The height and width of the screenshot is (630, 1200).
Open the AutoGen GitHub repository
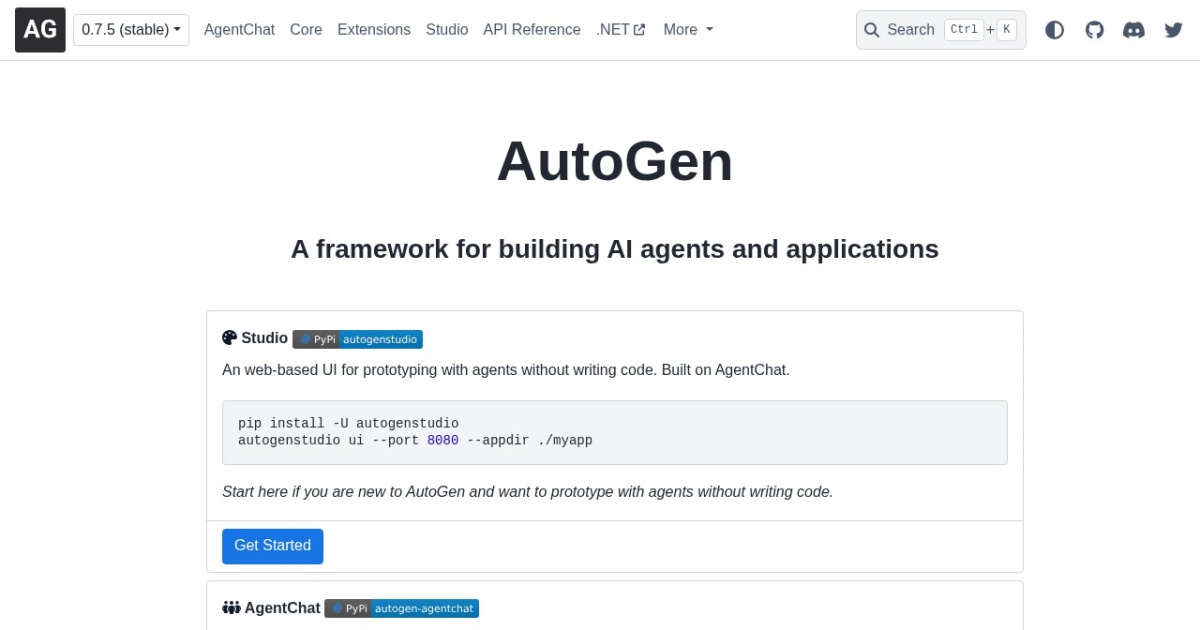(x=1094, y=30)
